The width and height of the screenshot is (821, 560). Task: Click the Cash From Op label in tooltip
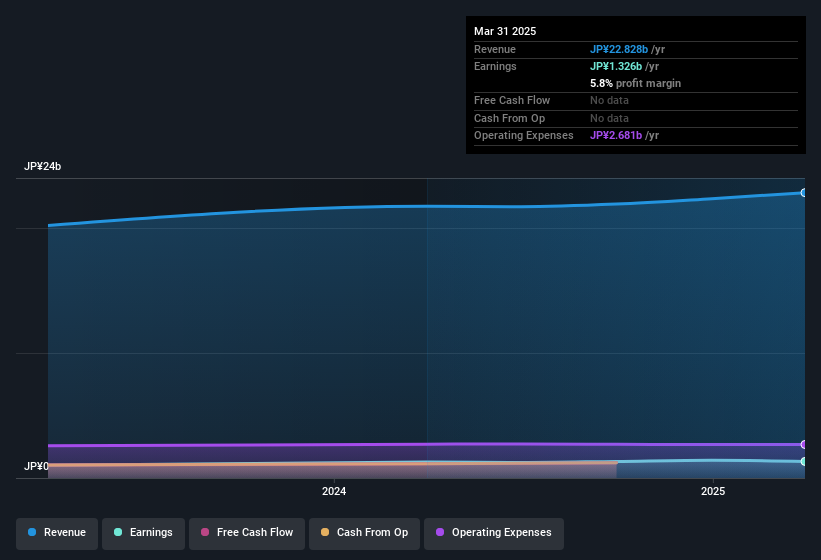pyautogui.click(x=509, y=118)
